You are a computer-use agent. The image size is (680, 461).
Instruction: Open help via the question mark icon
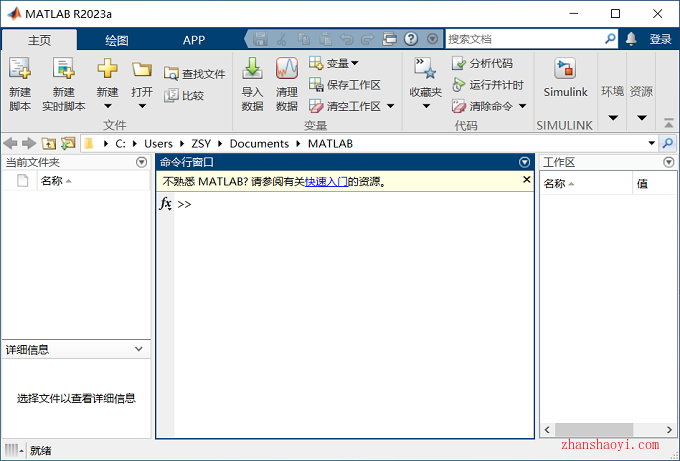[411, 39]
